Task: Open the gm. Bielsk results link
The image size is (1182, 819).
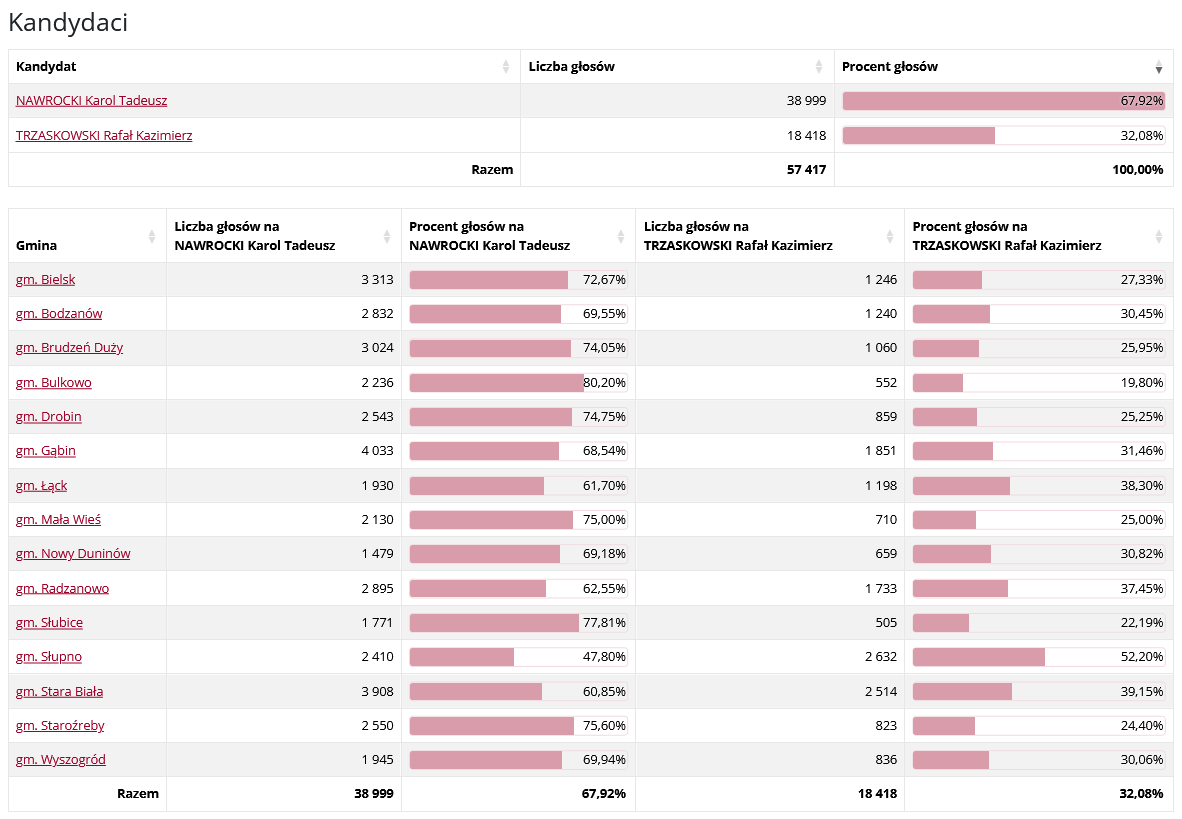Action: [x=46, y=280]
